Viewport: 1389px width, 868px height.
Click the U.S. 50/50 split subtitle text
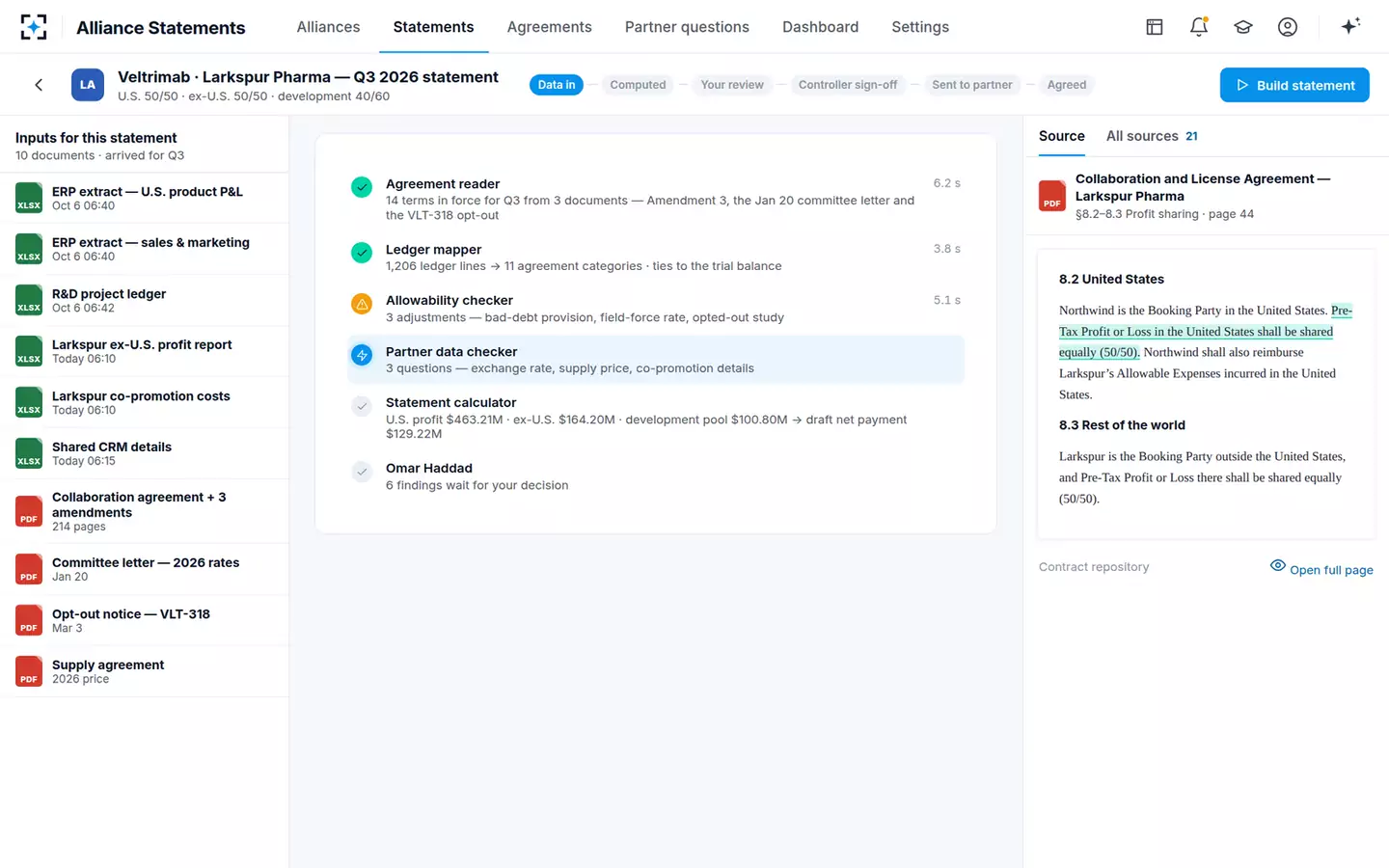254,96
